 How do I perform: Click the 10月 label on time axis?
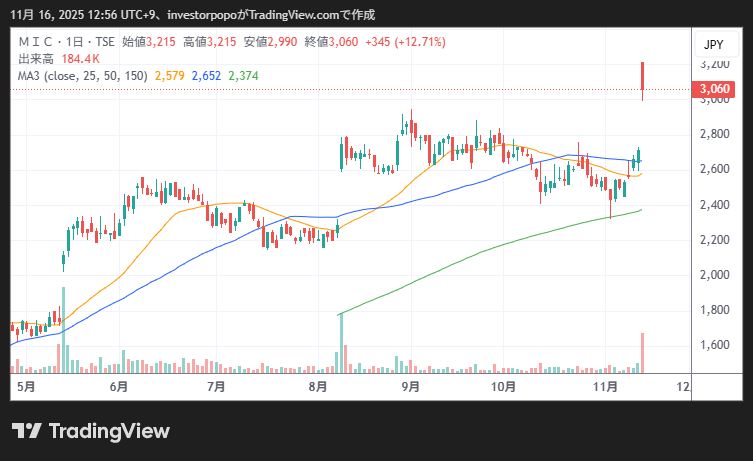tap(503, 386)
